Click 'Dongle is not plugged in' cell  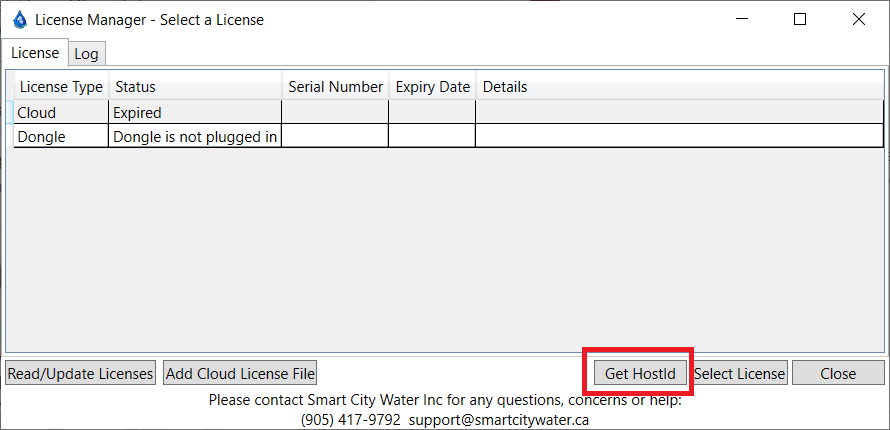[195, 136]
